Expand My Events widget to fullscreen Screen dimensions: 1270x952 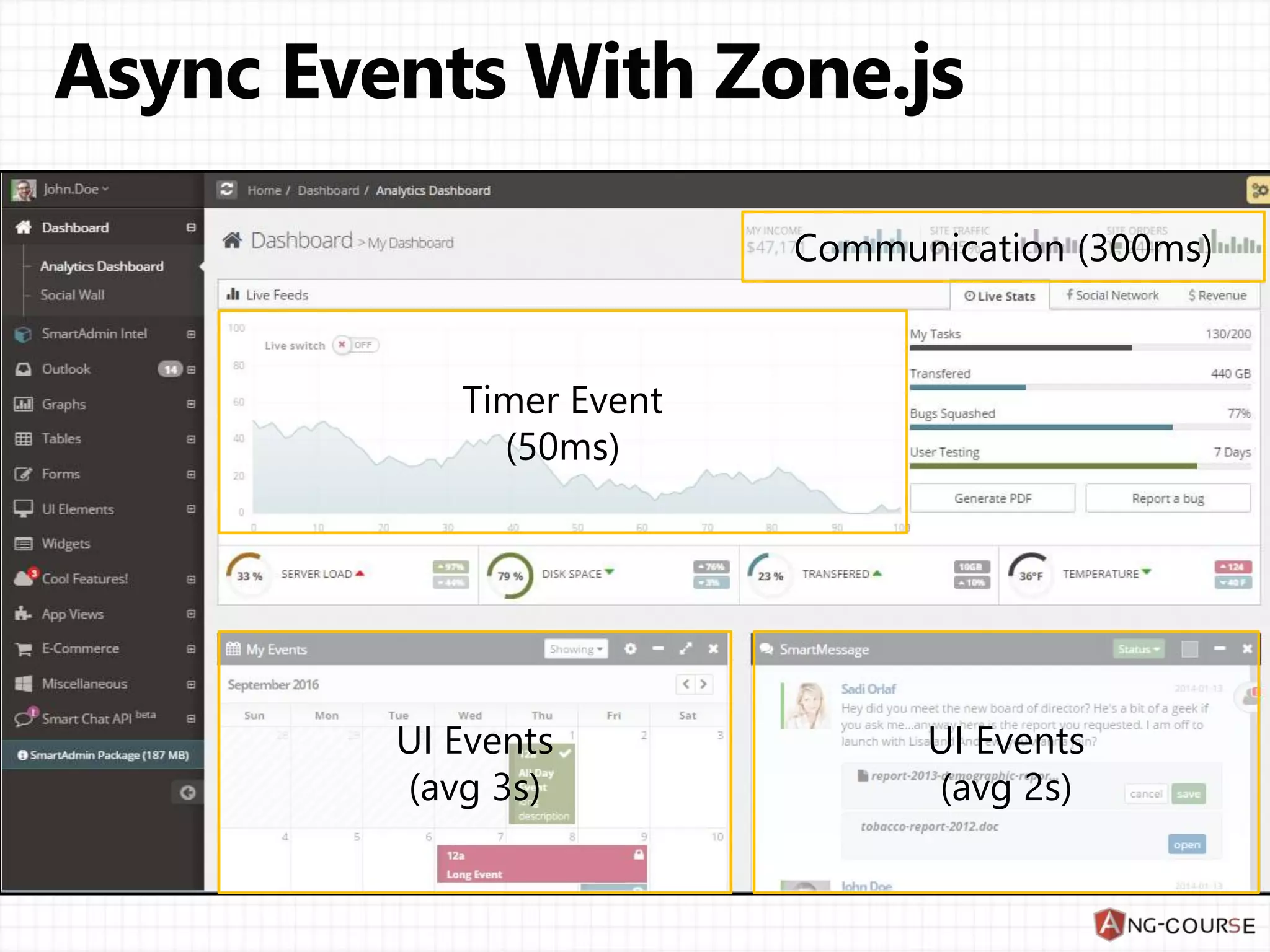click(x=685, y=649)
